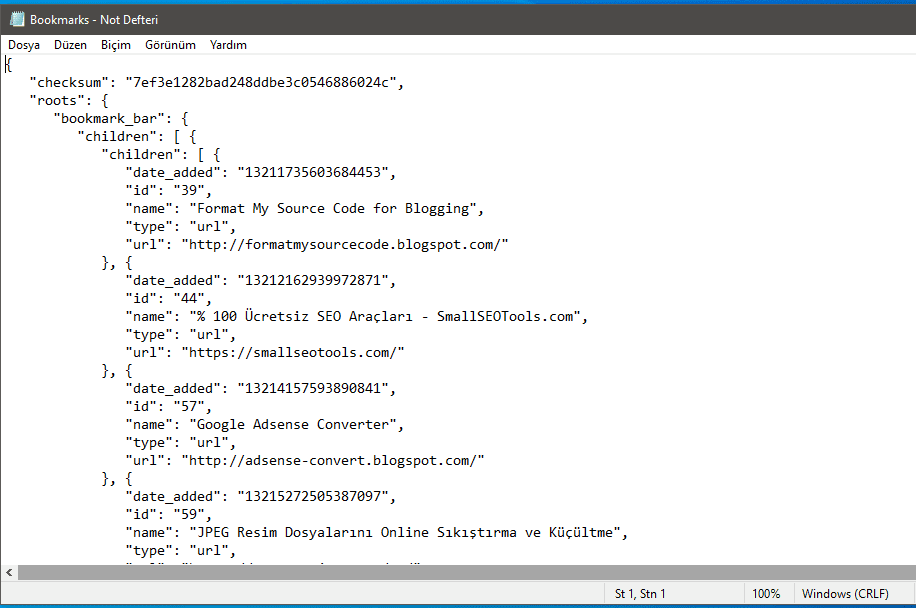
Task: Click the checksum value 7ef3e1282bad248ddbe3c0546886024c
Action: (261, 82)
